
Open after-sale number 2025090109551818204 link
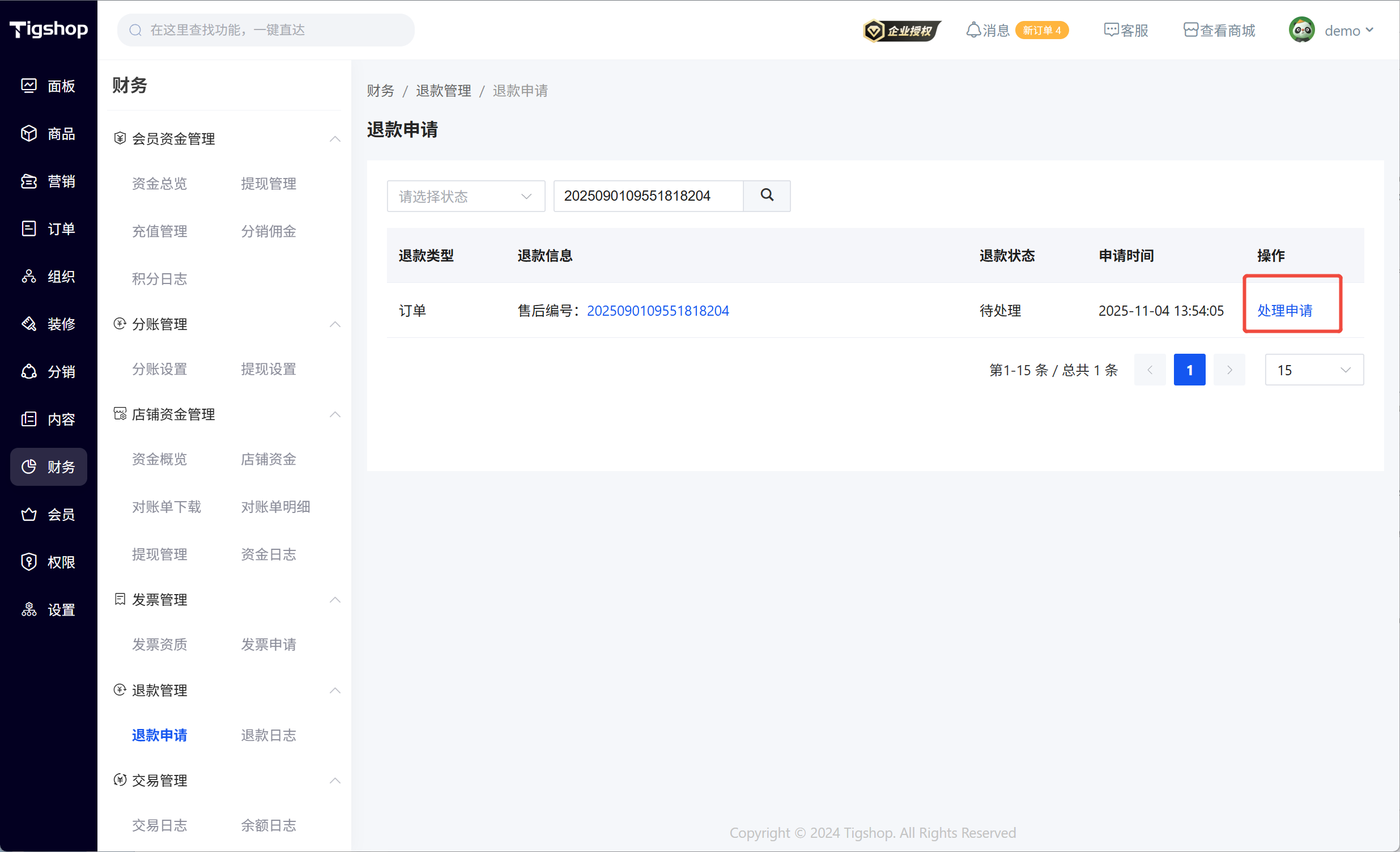pyautogui.click(x=657, y=310)
